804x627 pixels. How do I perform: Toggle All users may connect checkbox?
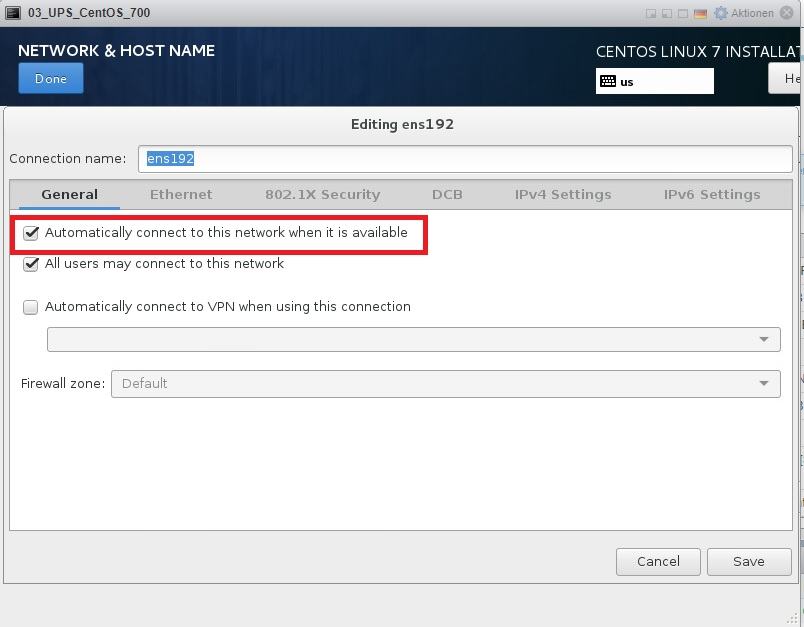click(31, 264)
